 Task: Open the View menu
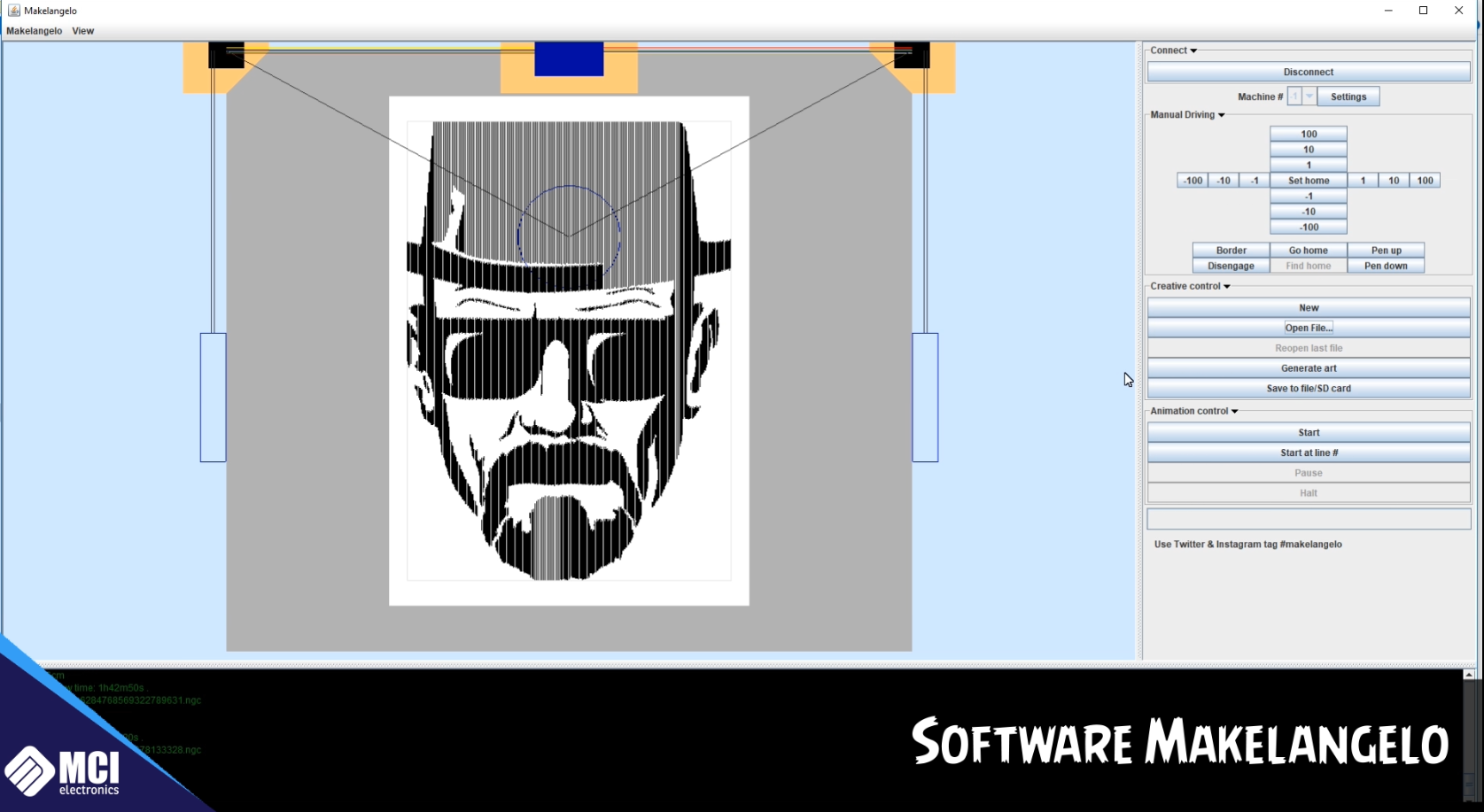(83, 31)
